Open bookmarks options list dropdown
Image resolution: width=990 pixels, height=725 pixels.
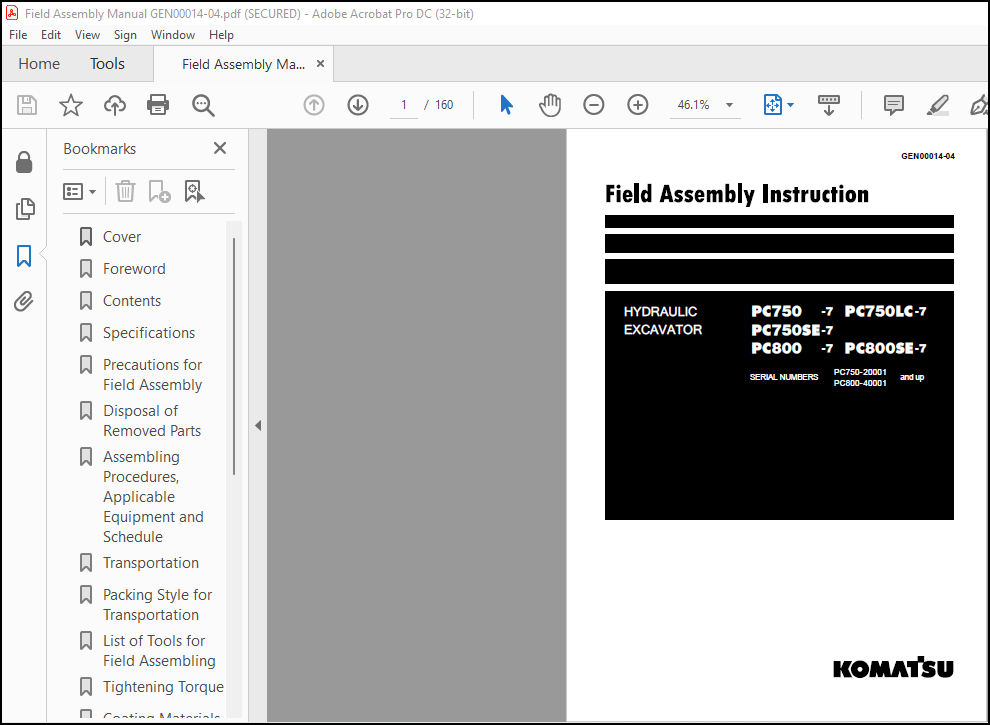(x=80, y=191)
